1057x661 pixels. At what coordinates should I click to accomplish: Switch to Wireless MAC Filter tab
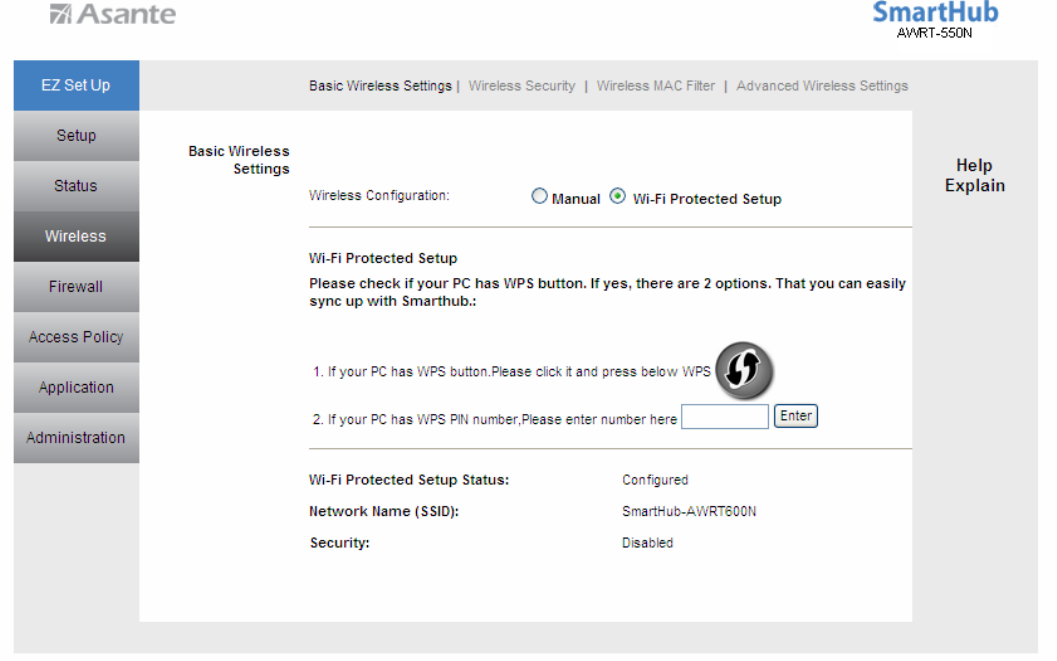tap(655, 86)
